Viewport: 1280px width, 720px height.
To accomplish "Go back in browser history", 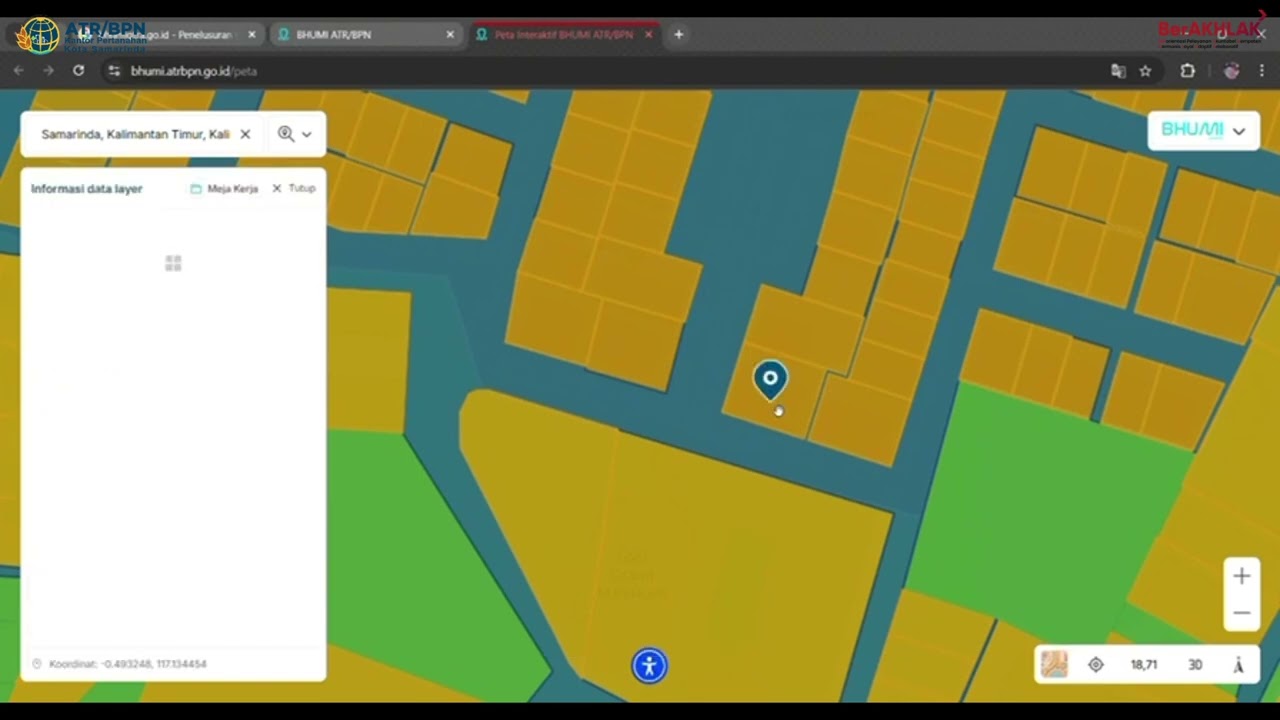I will pos(19,71).
